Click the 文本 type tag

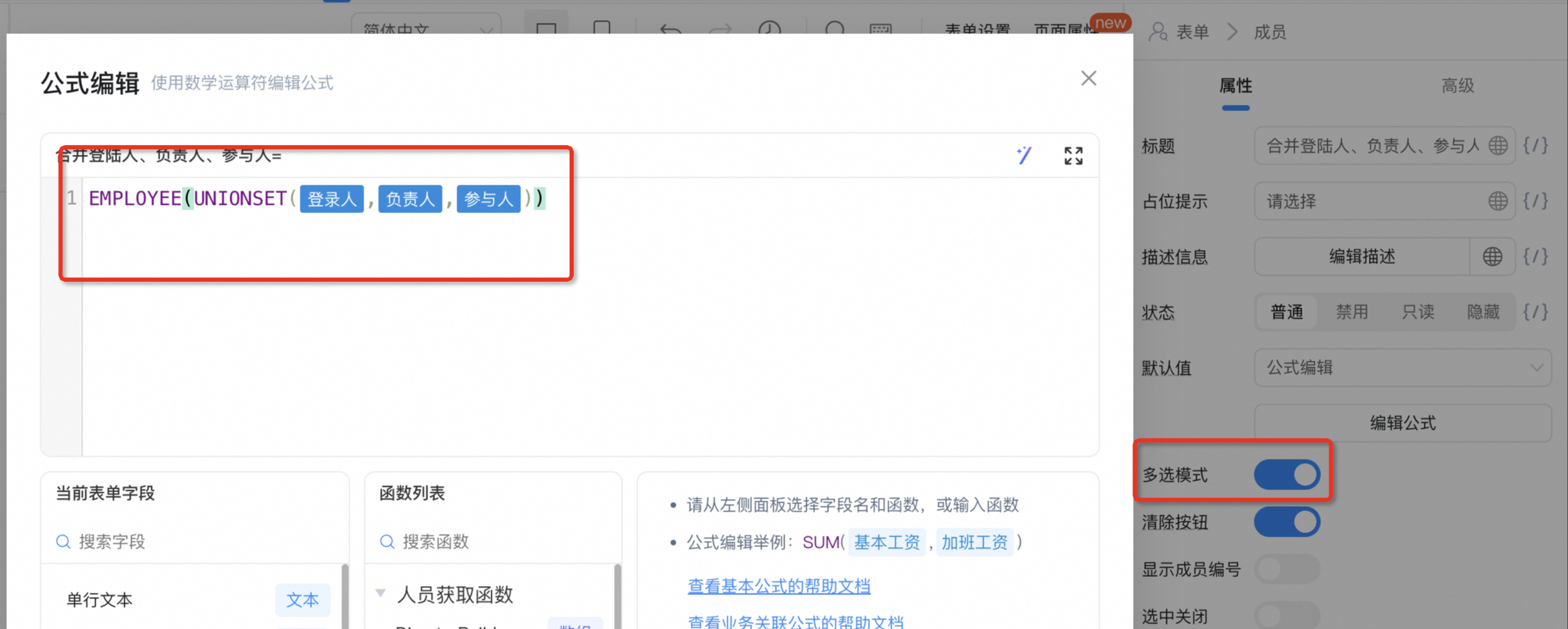pos(302,600)
